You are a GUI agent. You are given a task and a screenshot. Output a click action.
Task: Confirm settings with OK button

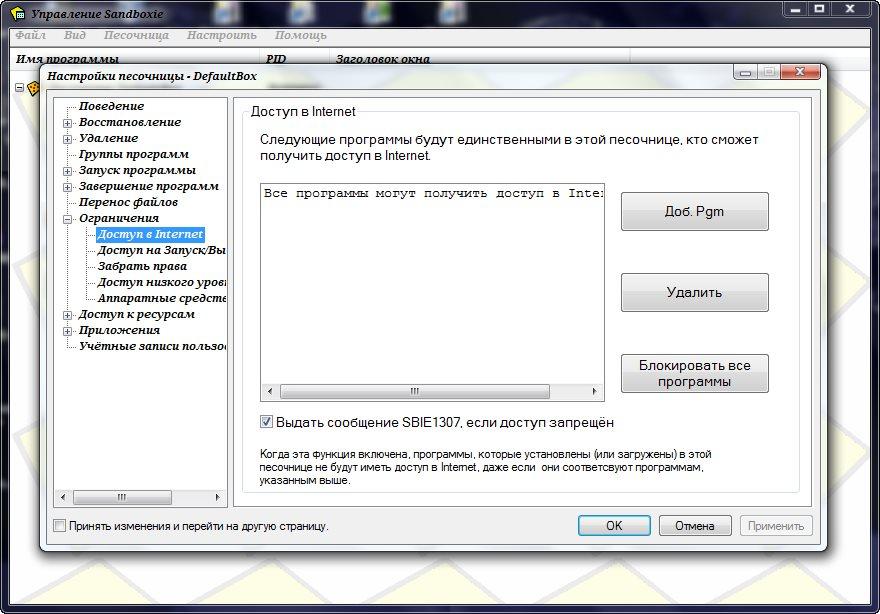(614, 525)
